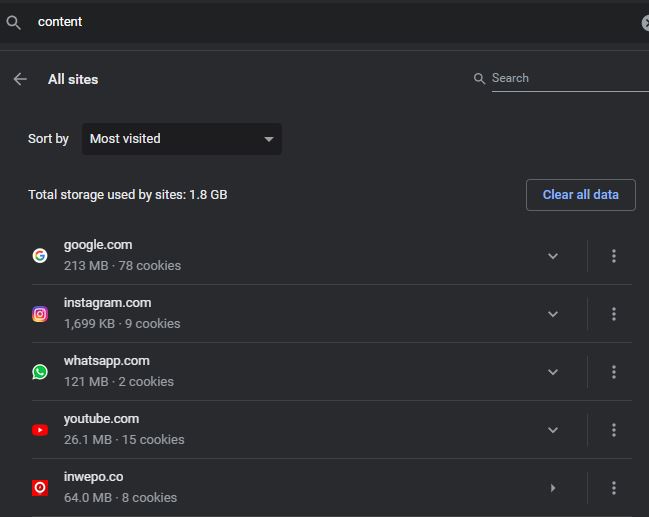Click the 64.0 MB · 8 cookies text
649x517 pixels.
pos(120,497)
